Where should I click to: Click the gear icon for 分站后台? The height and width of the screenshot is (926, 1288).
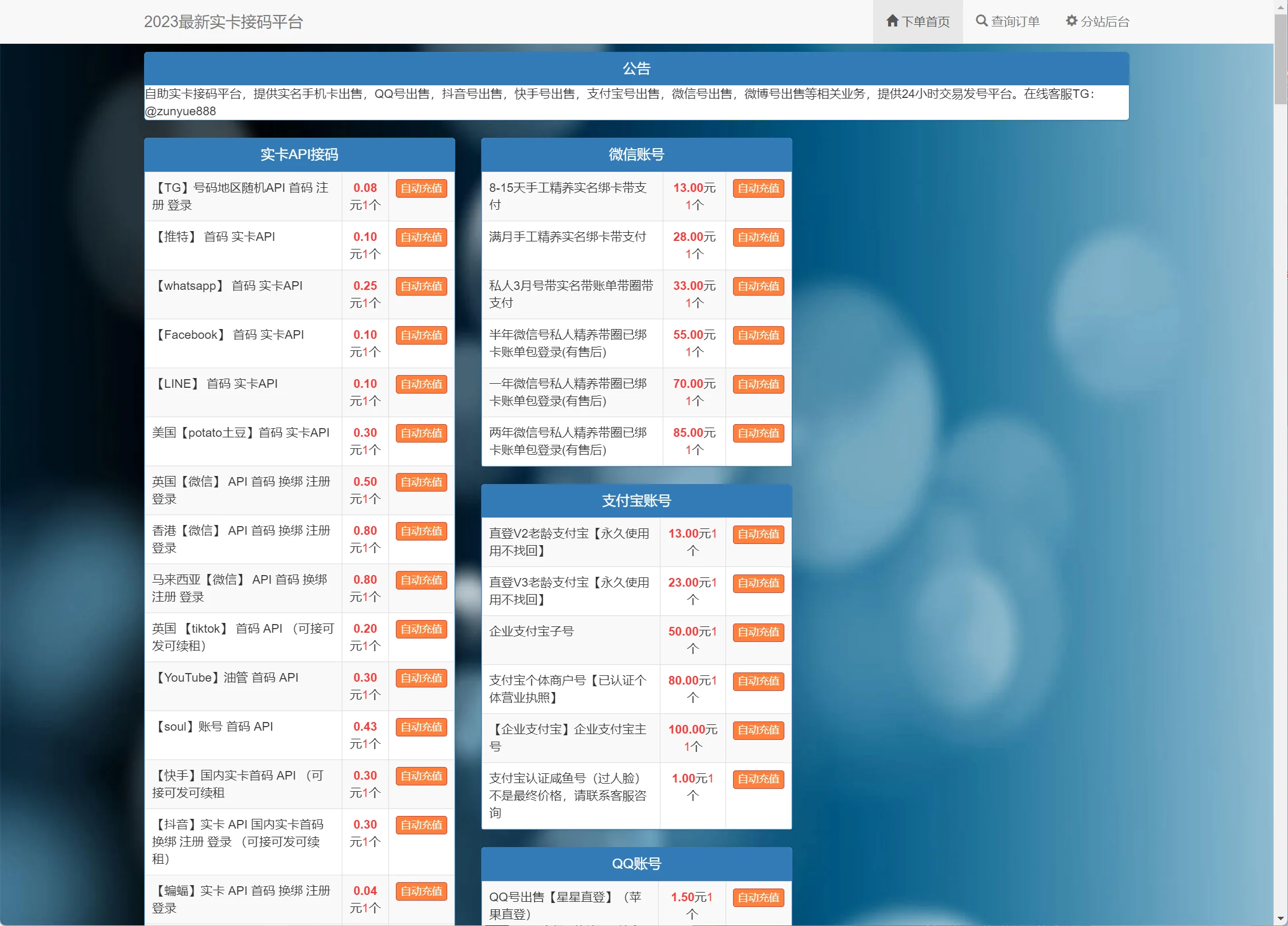coord(1071,21)
